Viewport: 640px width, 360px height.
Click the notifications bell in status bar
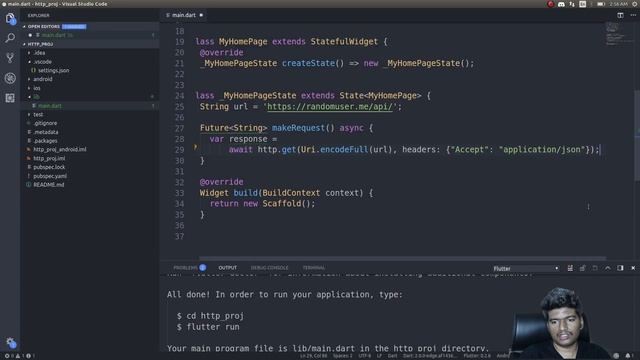[628, 356]
